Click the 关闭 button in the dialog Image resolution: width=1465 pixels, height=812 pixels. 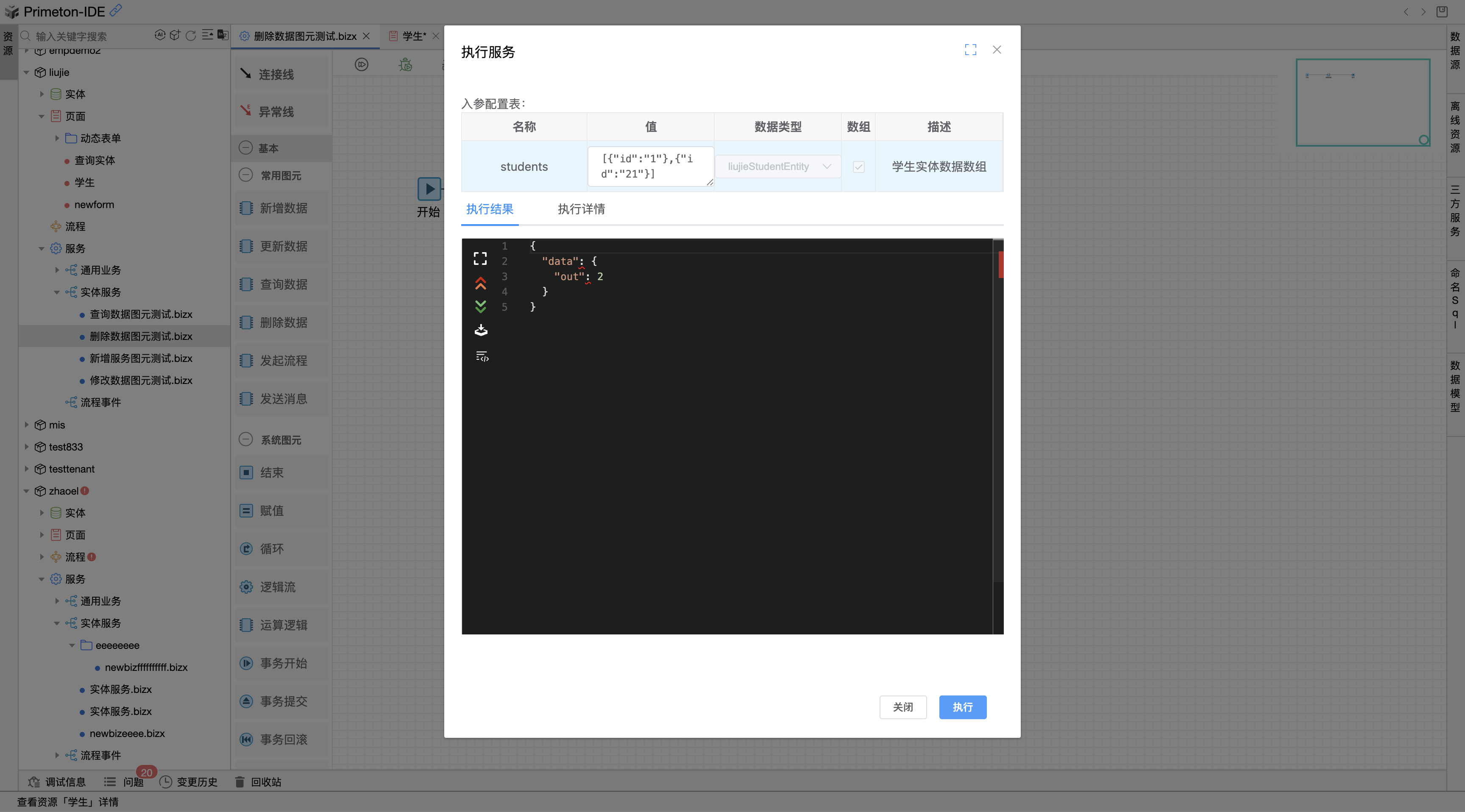click(903, 707)
